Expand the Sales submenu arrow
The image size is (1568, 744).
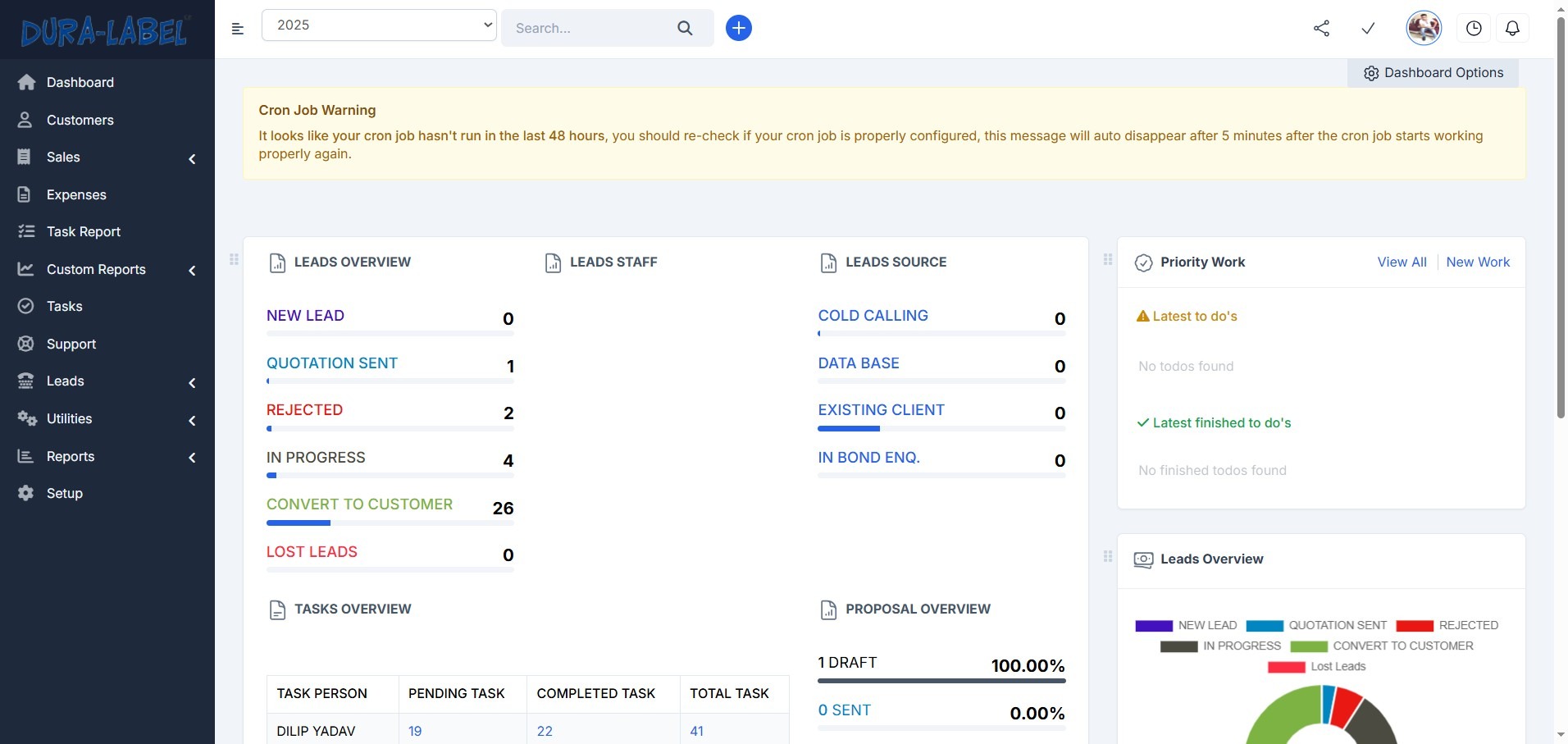192,159
